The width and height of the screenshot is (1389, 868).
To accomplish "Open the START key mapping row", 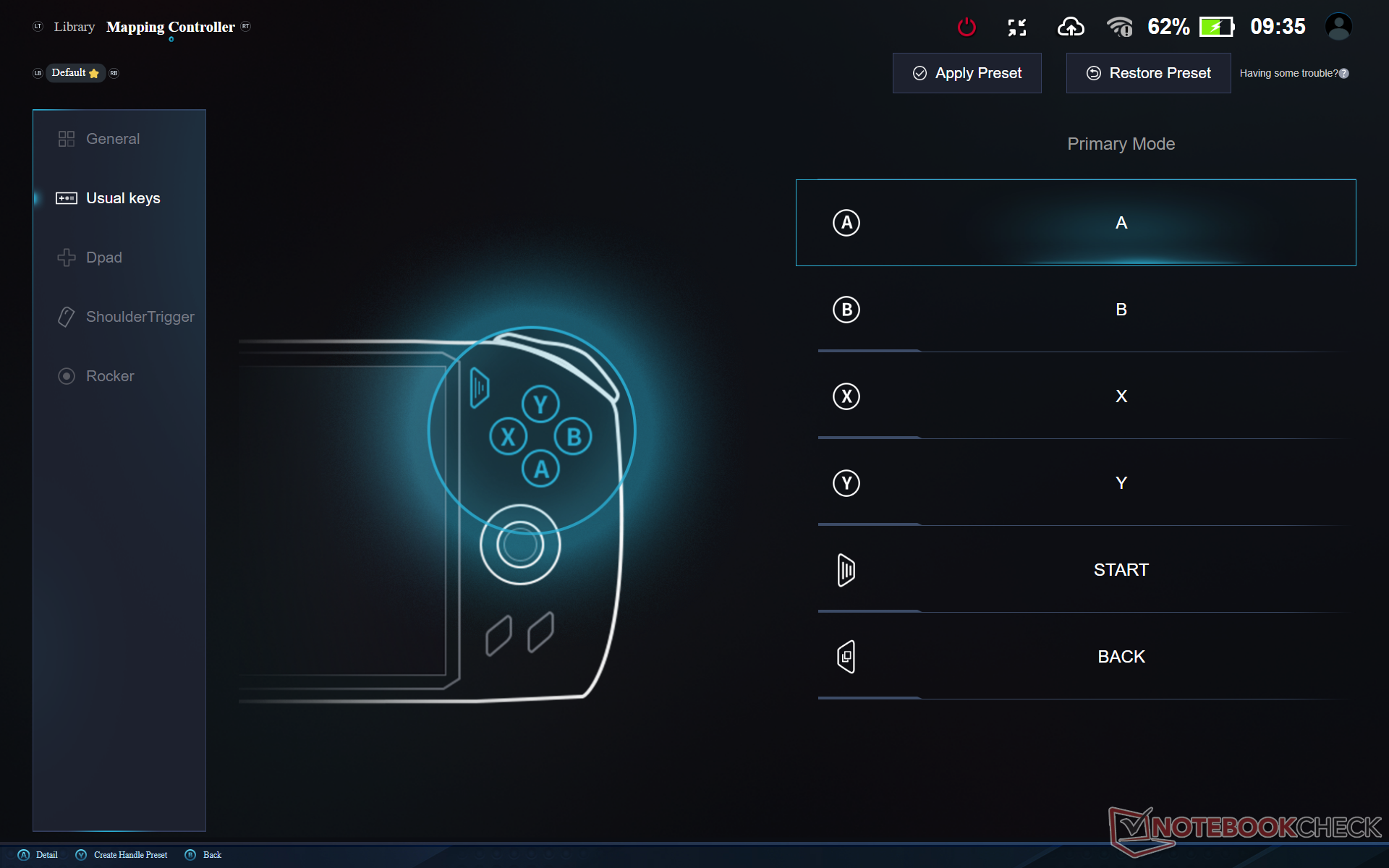I will (x=1087, y=570).
